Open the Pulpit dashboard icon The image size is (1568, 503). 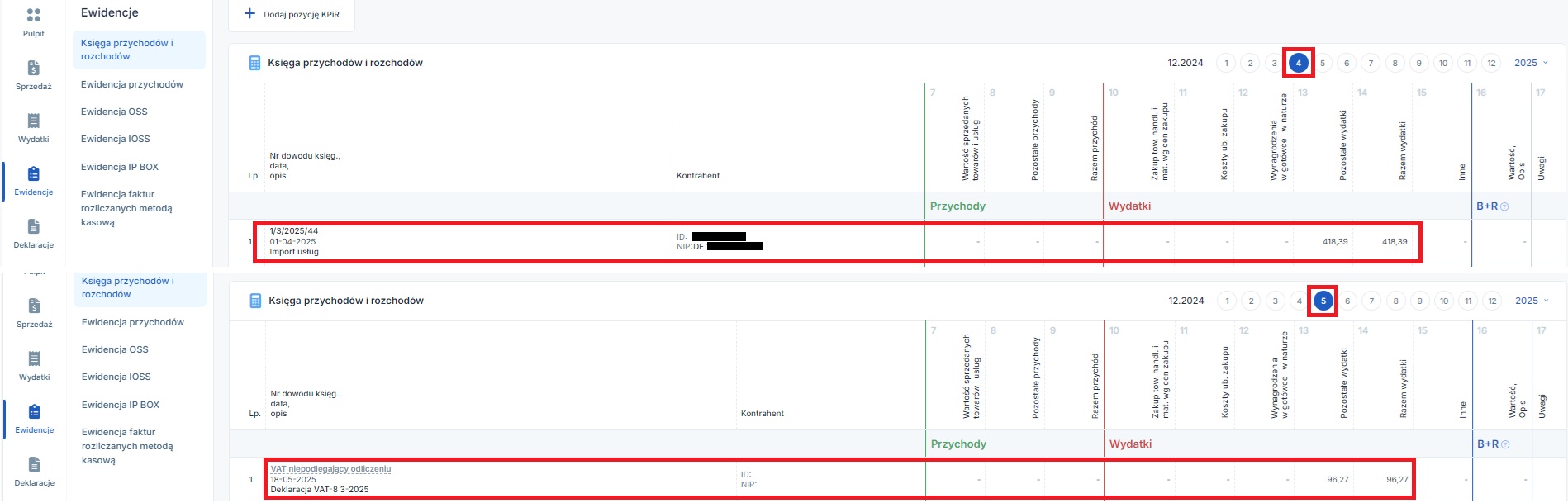(x=34, y=16)
